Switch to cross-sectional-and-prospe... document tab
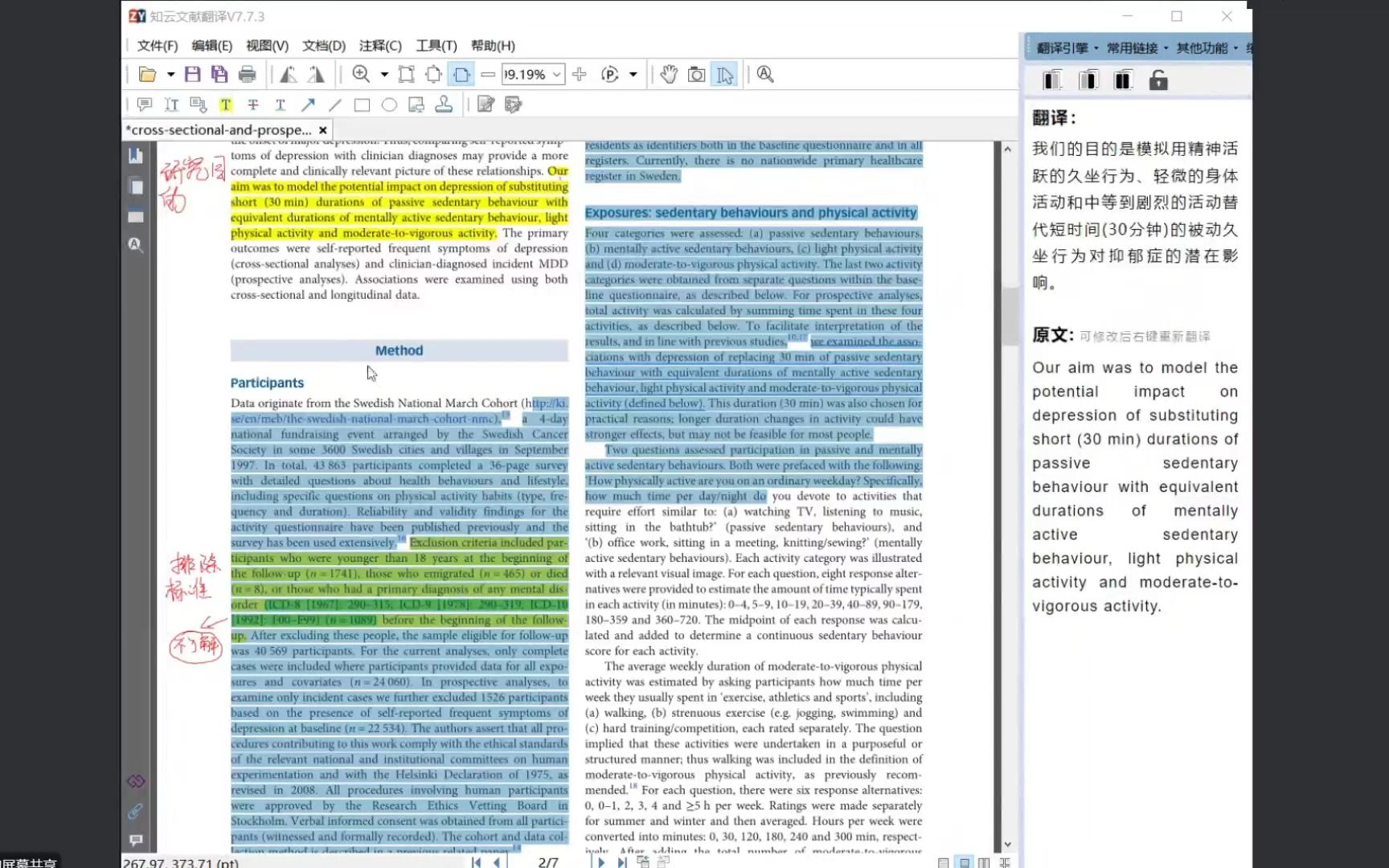The width and height of the screenshot is (1389, 868). (218, 129)
